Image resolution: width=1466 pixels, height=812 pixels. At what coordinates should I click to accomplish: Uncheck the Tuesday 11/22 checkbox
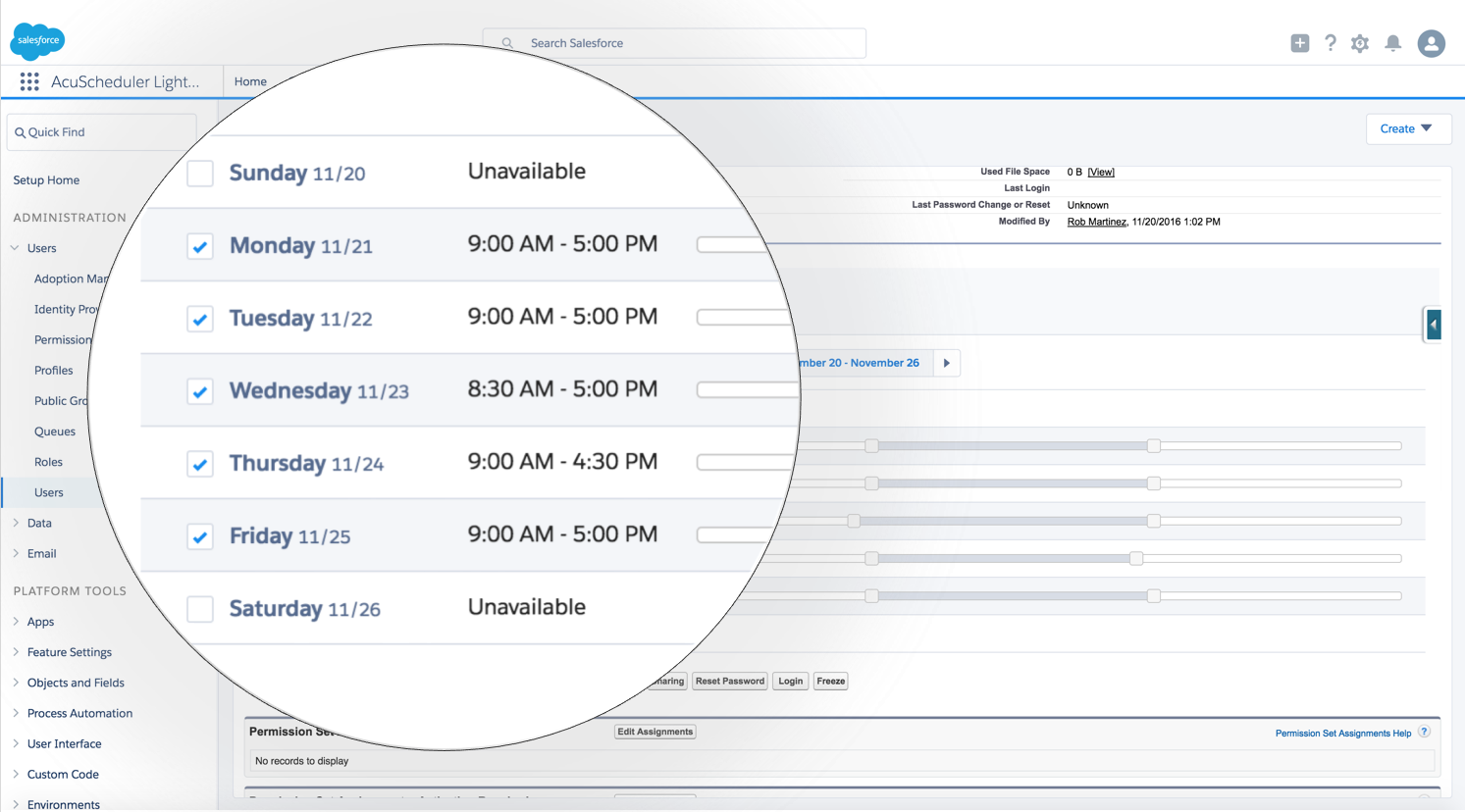point(200,319)
